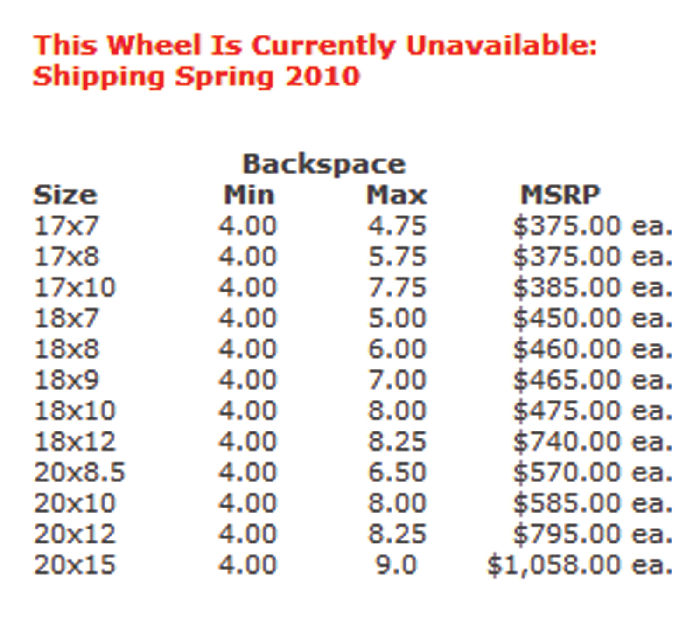
Task: Click the 9.0 max backspace value
Action: (x=396, y=564)
